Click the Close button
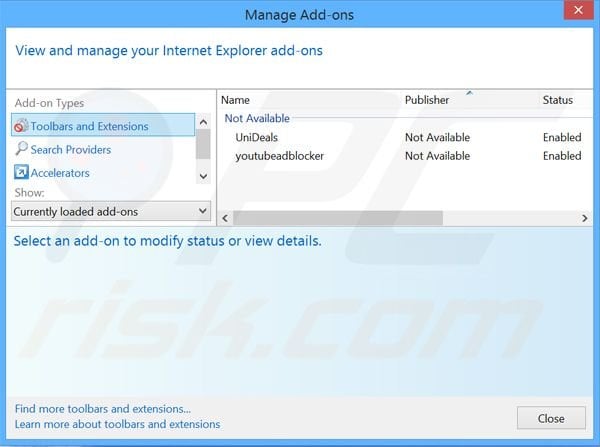Viewport: 600px width, 447px height. click(x=551, y=418)
